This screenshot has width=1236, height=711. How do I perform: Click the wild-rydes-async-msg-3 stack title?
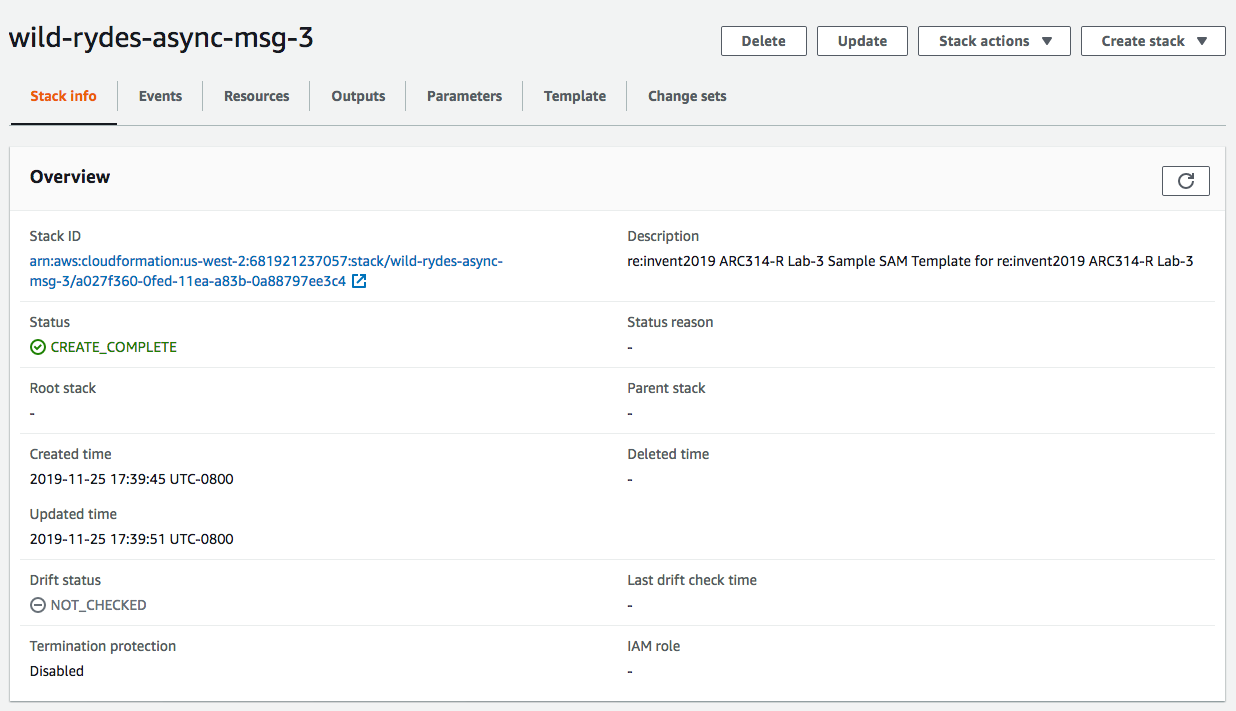coord(161,38)
